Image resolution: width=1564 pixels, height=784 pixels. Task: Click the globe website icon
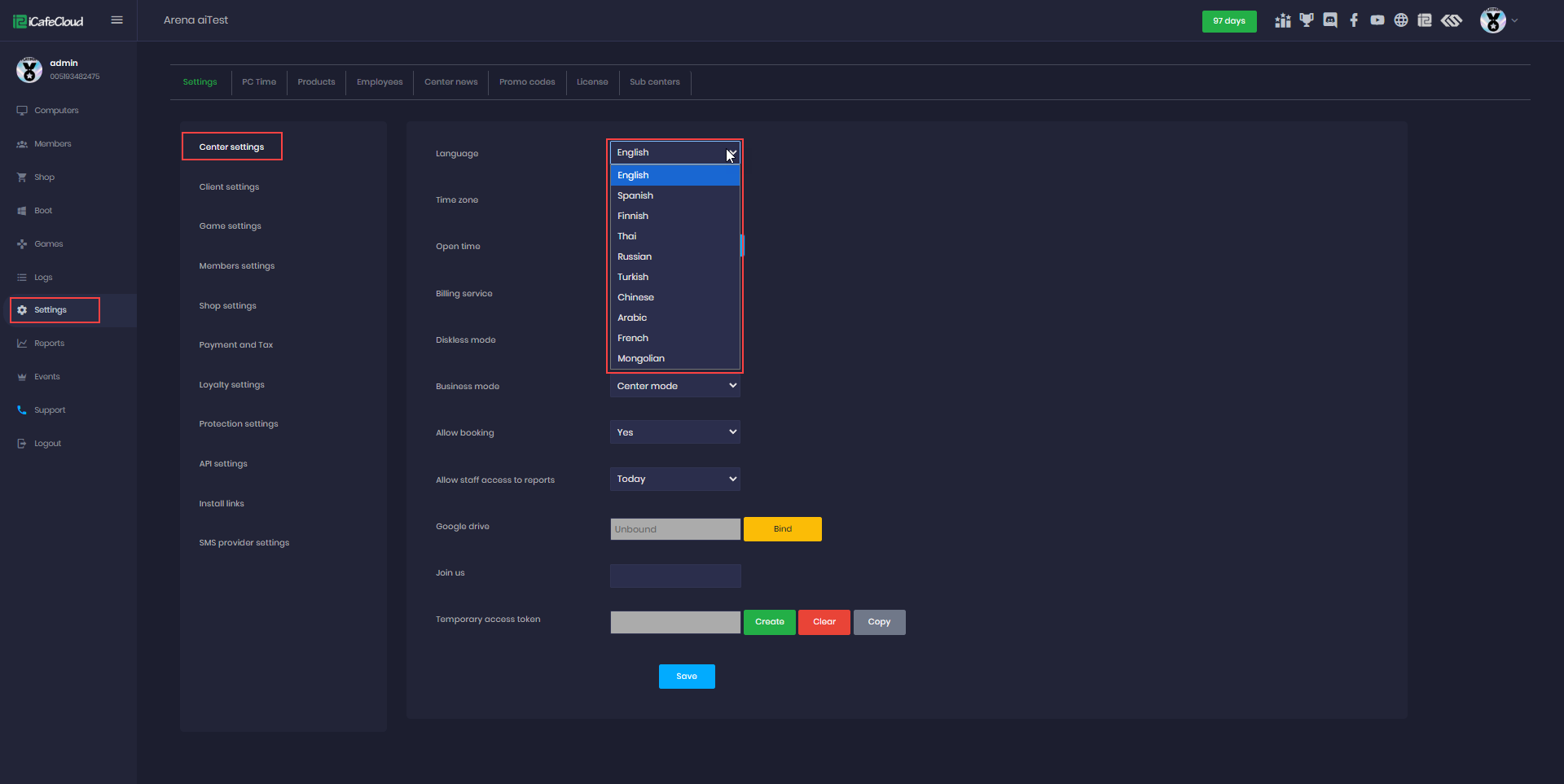[1401, 20]
